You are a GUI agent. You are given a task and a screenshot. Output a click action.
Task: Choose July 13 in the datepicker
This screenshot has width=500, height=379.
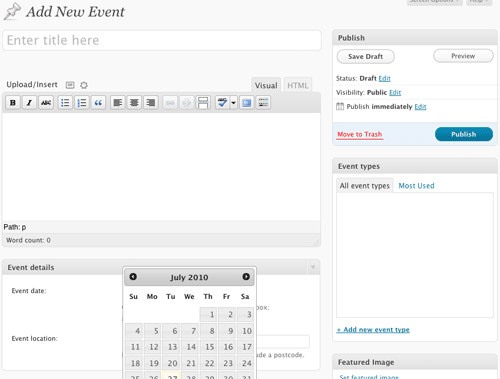pyautogui.click(x=171, y=347)
